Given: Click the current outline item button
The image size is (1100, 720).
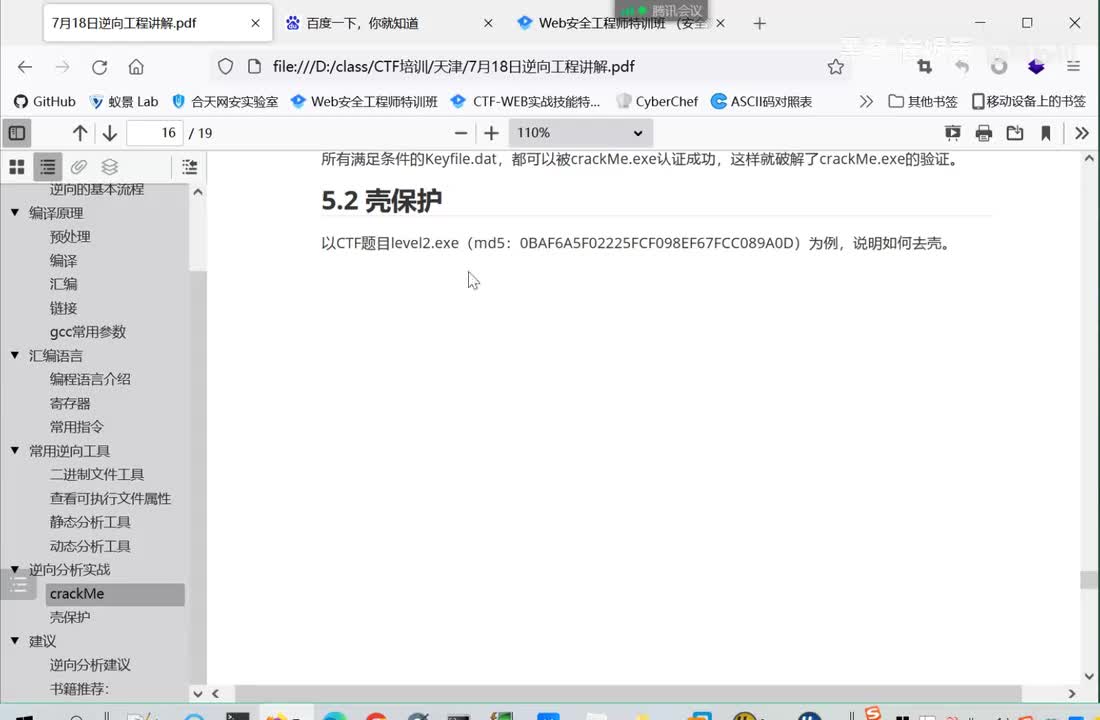Looking at the screenshot, I should 189,166.
